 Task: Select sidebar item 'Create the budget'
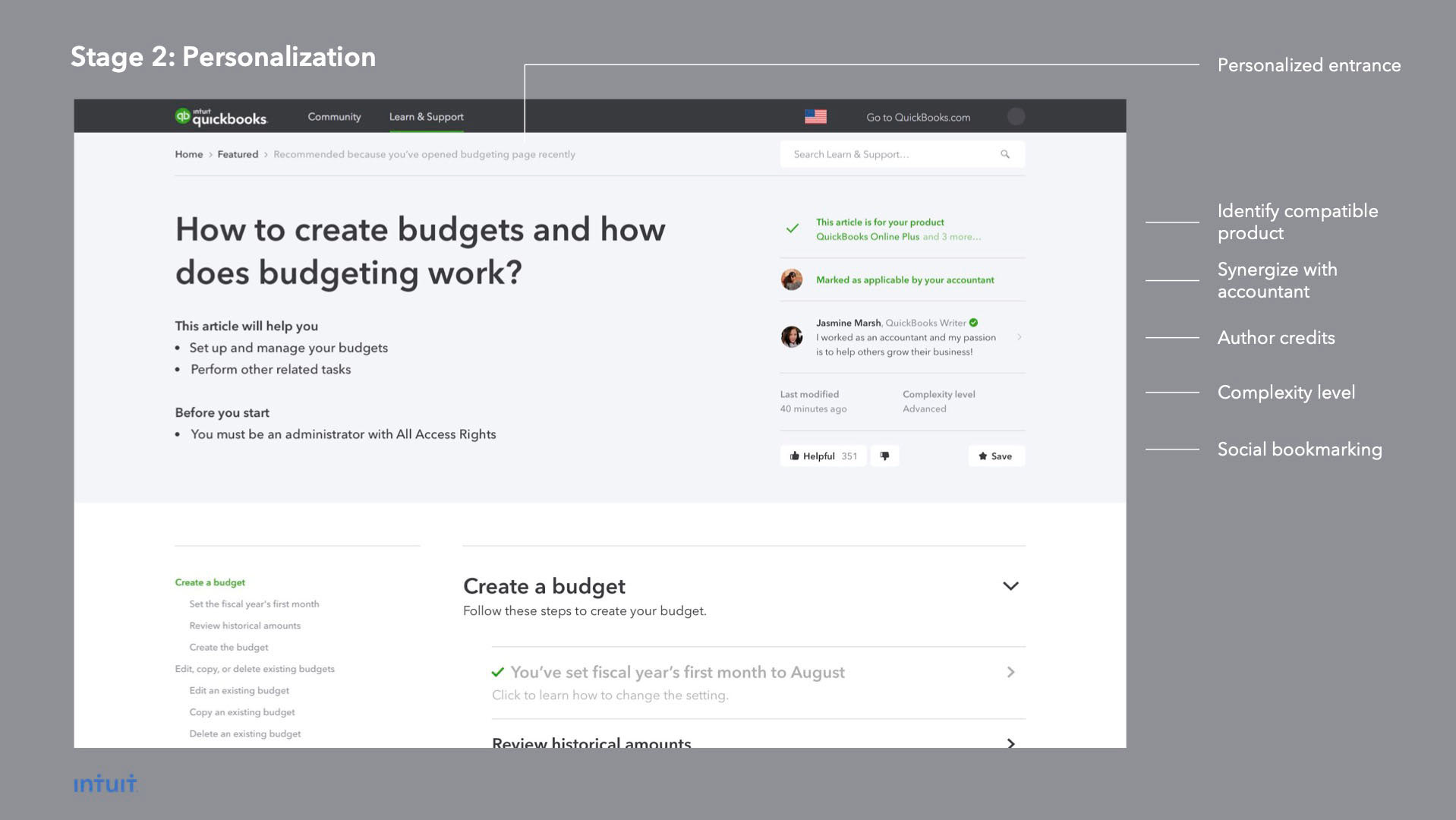point(228,648)
